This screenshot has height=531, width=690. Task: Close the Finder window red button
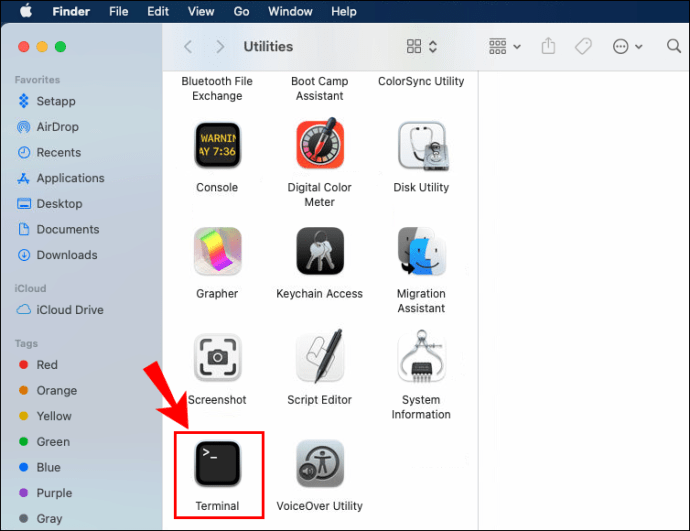coord(24,47)
